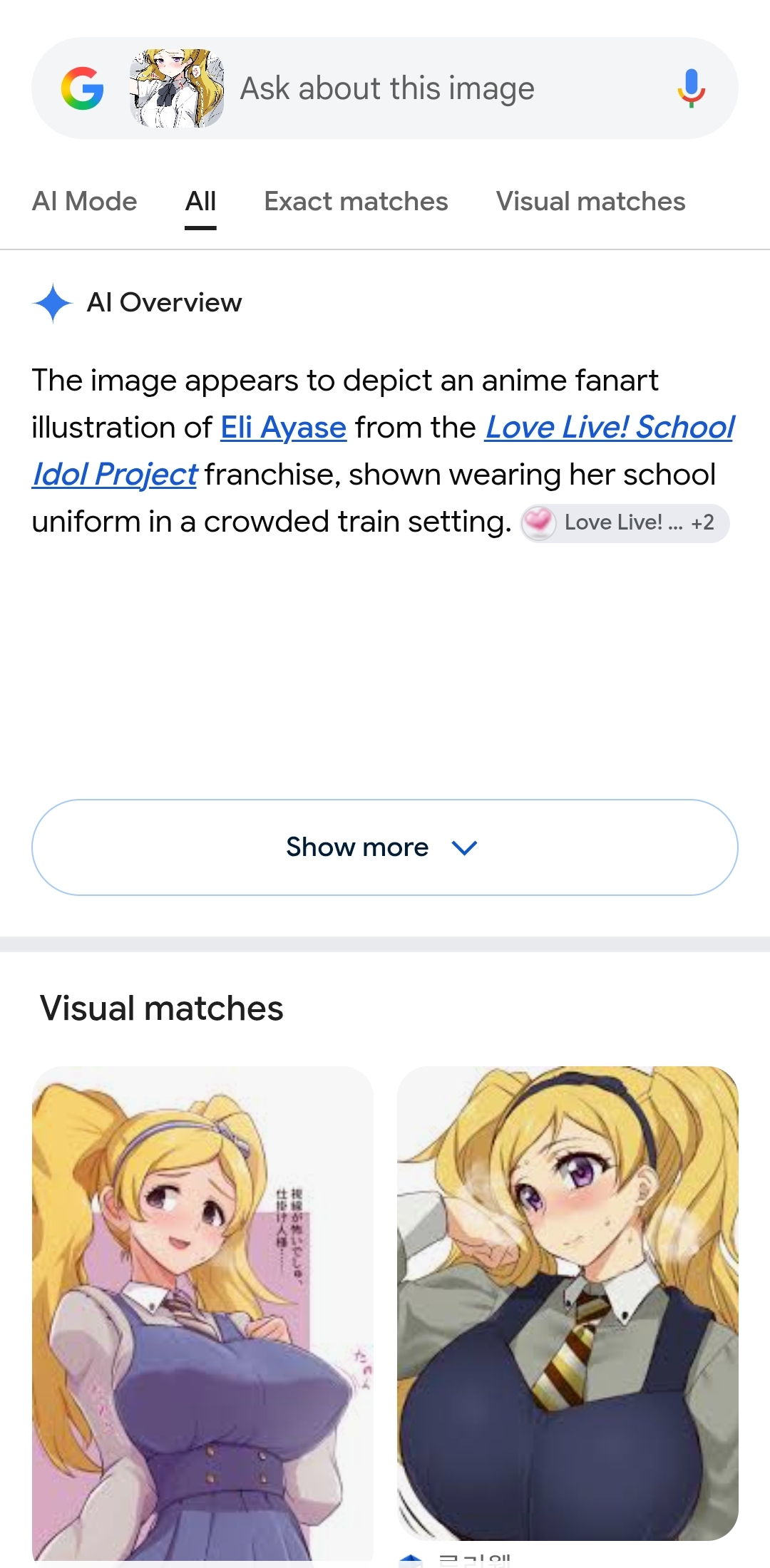Open the right visual match image
Screen dimensions: 770x1568
click(x=568, y=1304)
